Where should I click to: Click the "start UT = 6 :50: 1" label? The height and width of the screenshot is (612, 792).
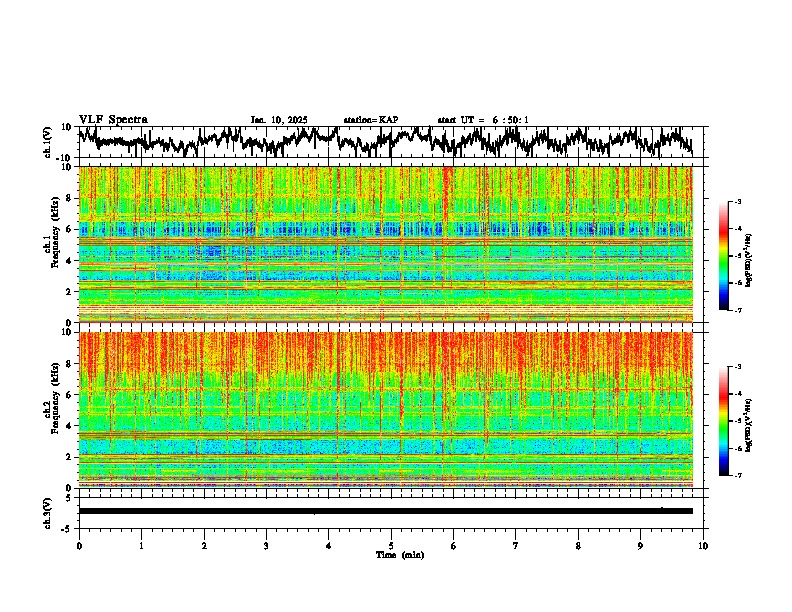(x=483, y=120)
